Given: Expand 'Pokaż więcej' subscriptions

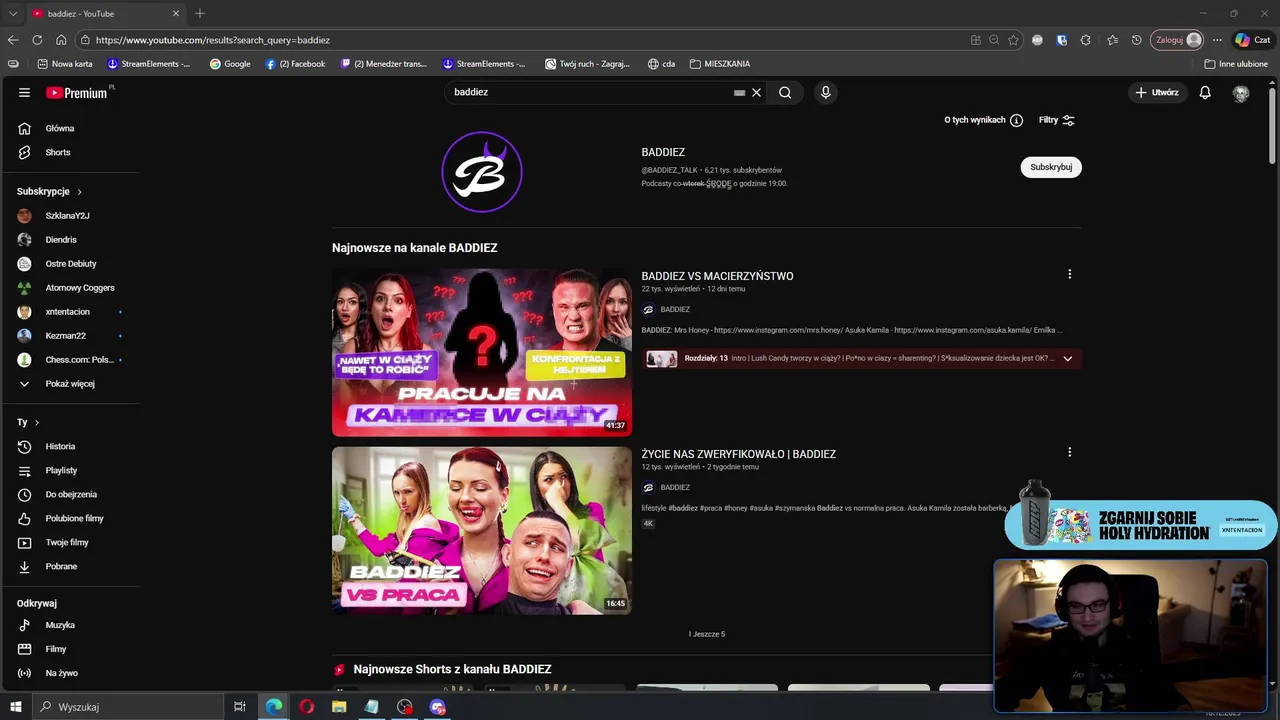Looking at the screenshot, I should pos(70,383).
